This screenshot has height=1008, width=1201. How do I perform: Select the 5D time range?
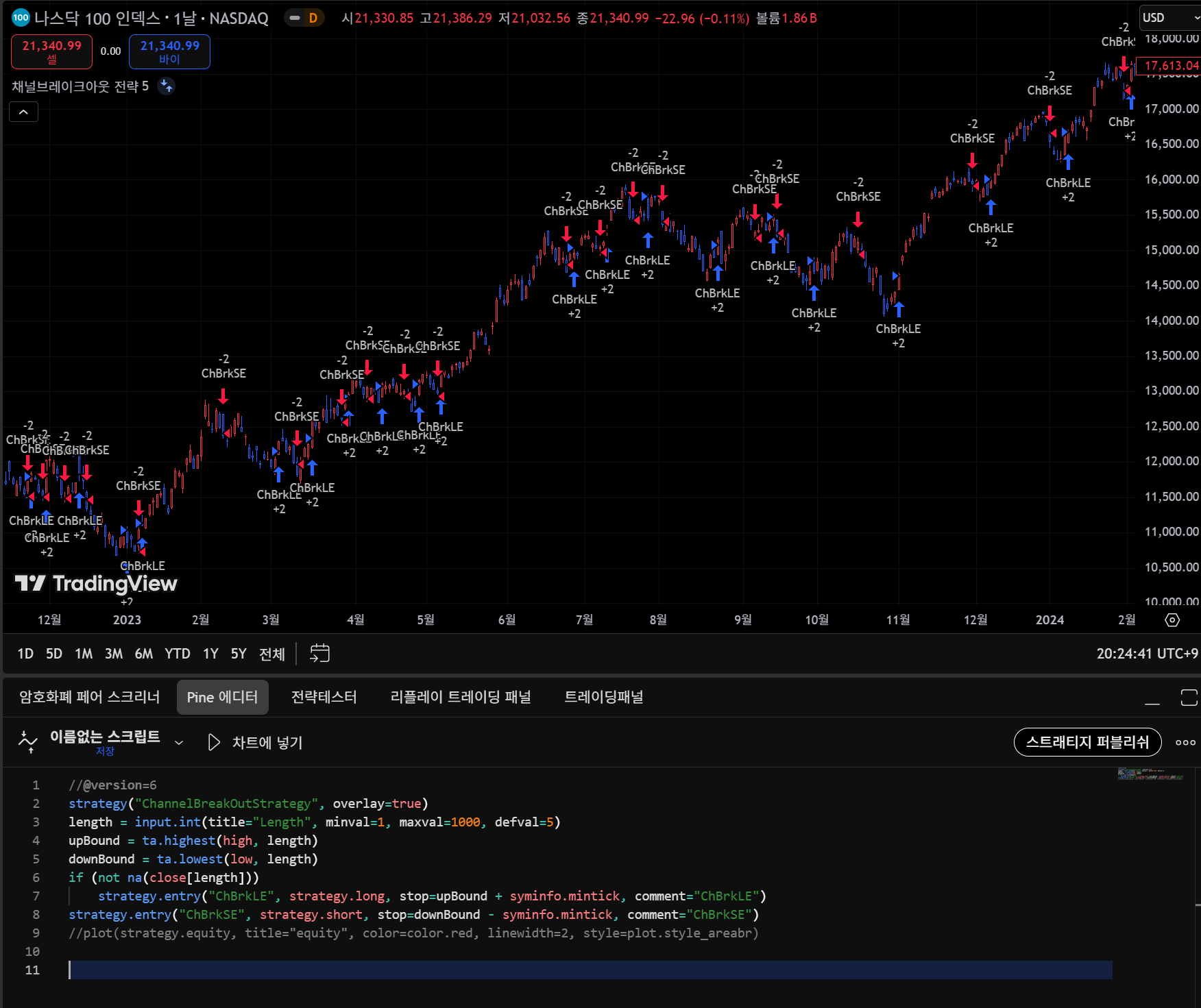(54, 654)
